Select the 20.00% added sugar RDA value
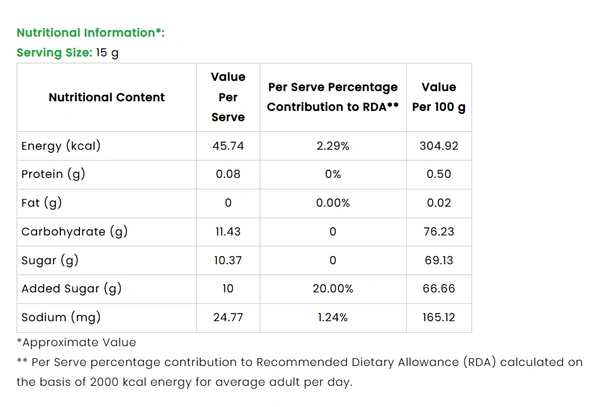Viewport: 600px width, 407px height. pyautogui.click(x=333, y=289)
